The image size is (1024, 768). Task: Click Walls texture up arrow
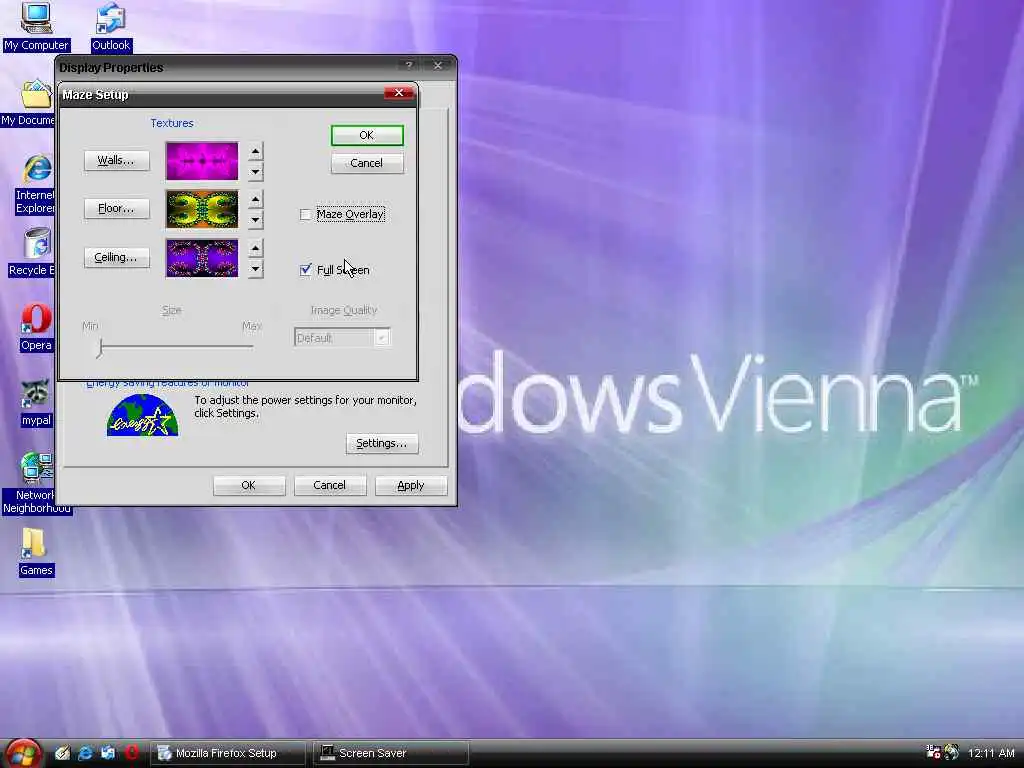pos(255,152)
